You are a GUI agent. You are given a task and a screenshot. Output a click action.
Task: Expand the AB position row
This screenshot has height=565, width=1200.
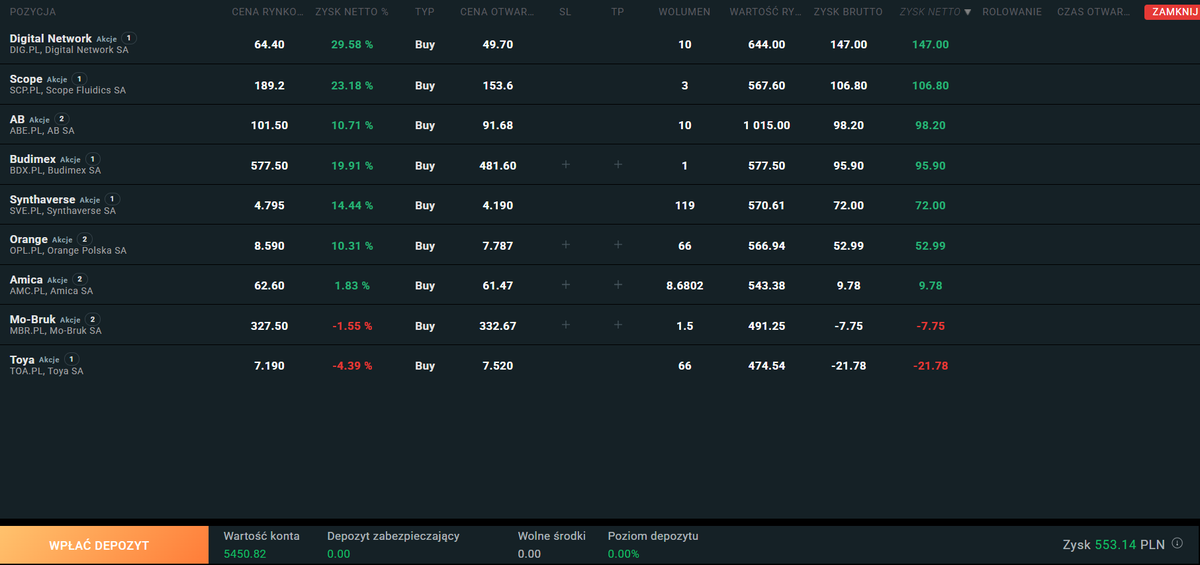point(600,125)
